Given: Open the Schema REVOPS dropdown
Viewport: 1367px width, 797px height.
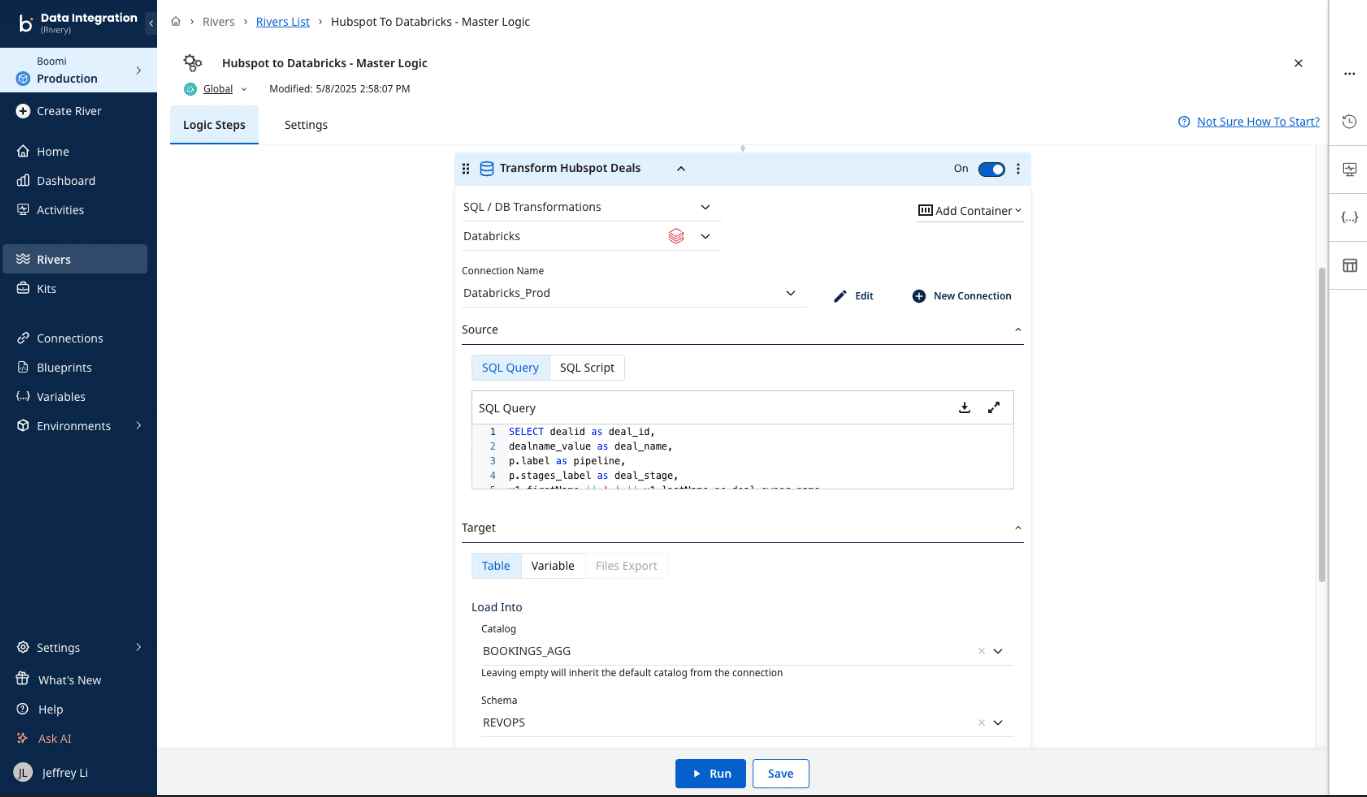Looking at the screenshot, I should pos(998,723).
